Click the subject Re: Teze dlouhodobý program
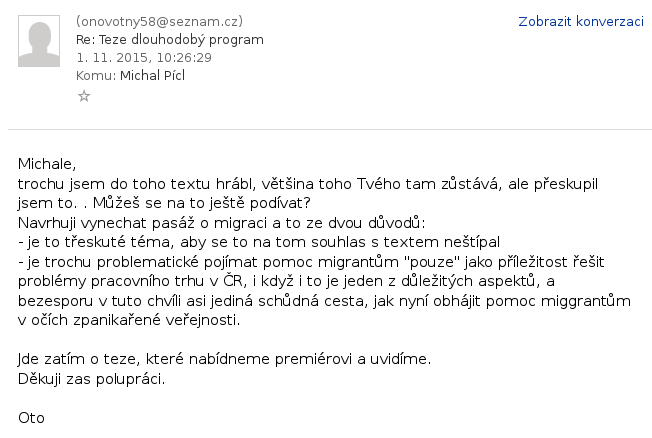The image size is (652, 438). click(x=170, y=40)
